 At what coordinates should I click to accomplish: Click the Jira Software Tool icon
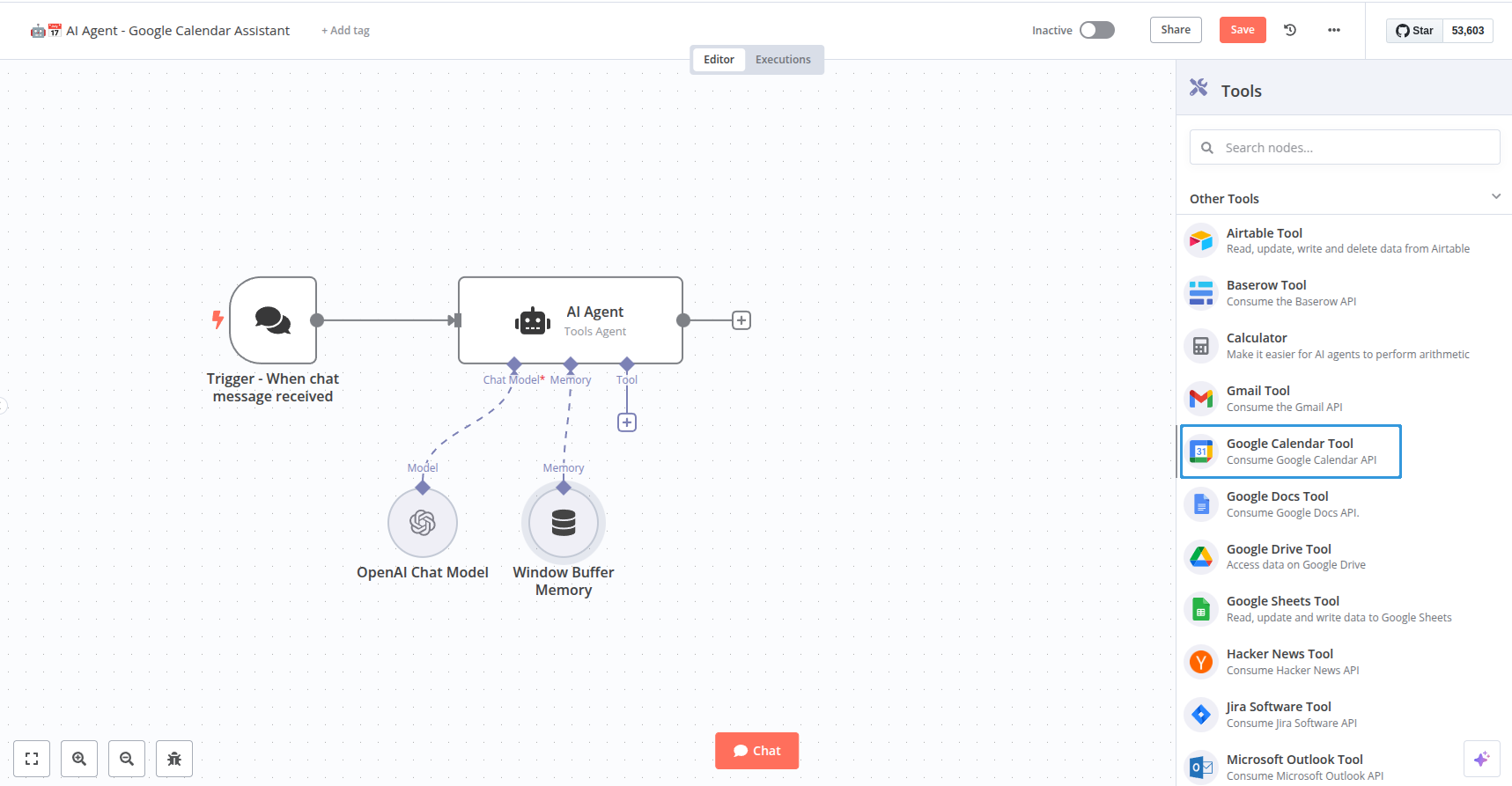coord(1201,715)
